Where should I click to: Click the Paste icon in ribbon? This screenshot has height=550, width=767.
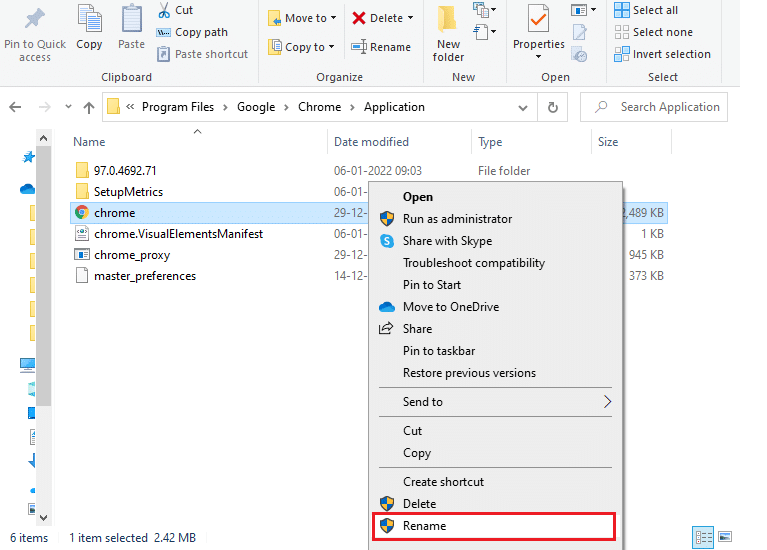pos(131,20)
